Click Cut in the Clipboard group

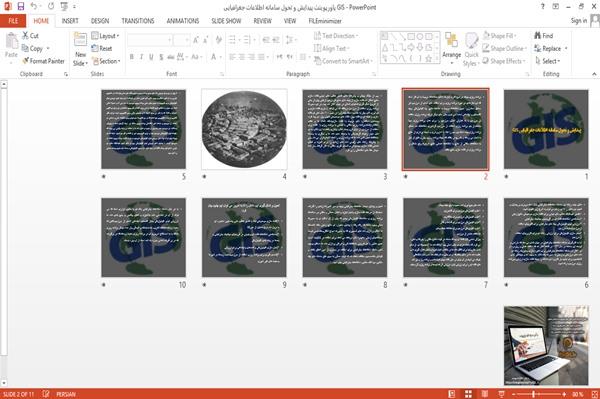click(x=30, y=36)
